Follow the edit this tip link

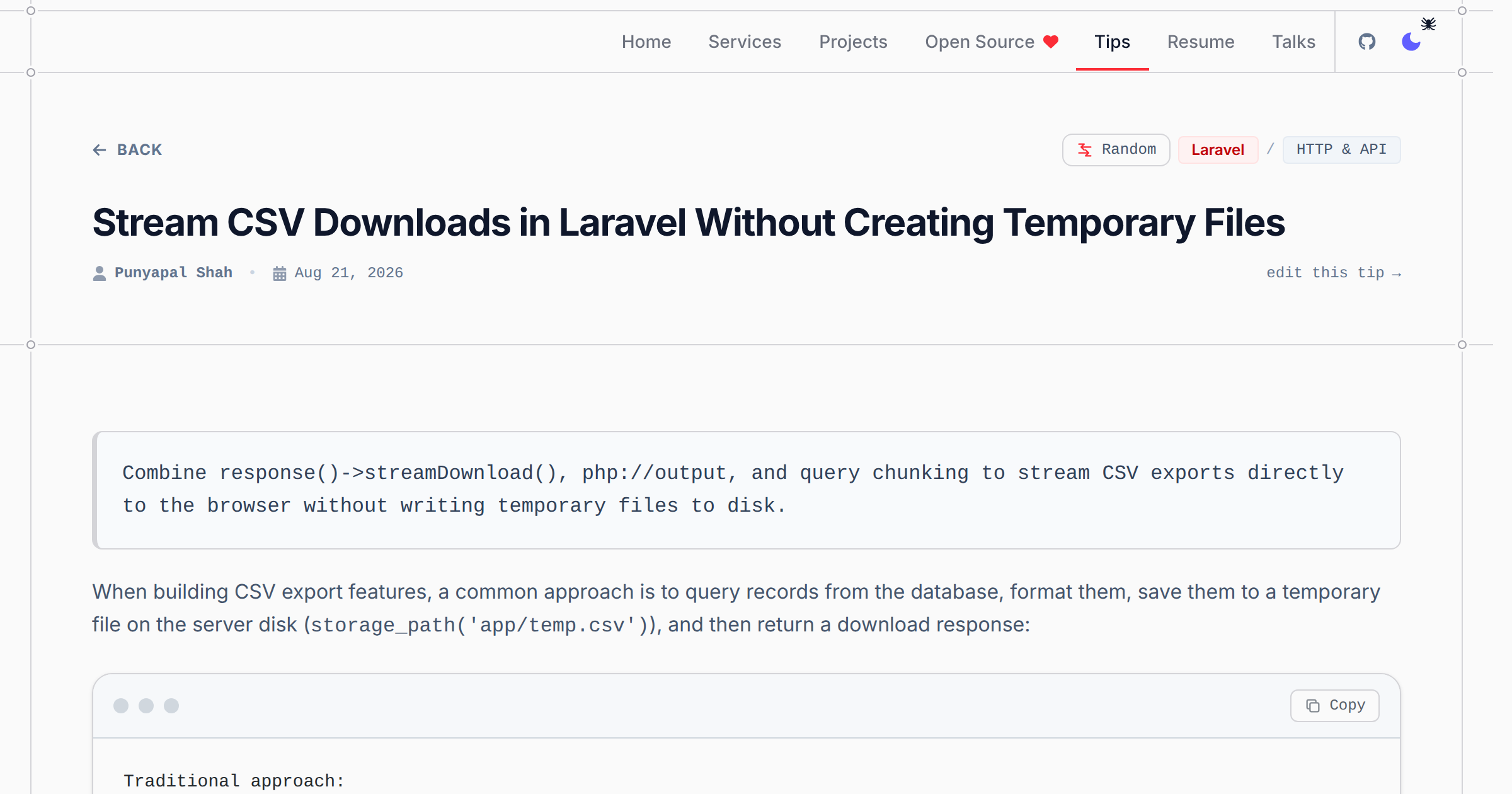(1334, 273)
